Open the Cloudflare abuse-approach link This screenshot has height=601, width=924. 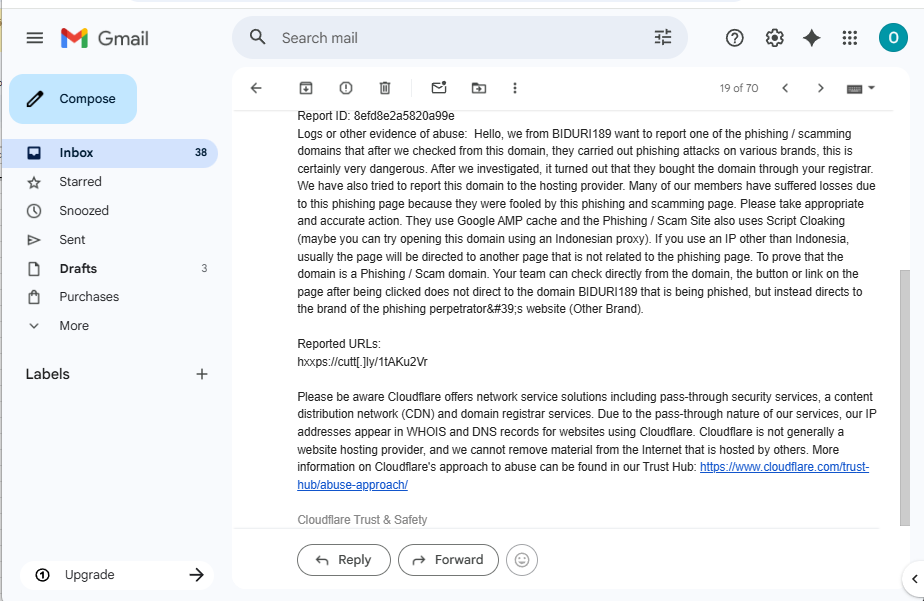(x=784, y=467)
